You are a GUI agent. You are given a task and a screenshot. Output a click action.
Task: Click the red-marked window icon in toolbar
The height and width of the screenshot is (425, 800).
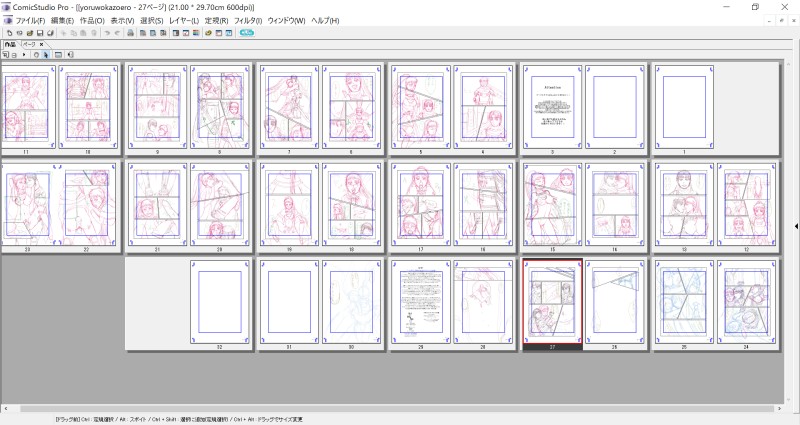[x=186, y=33]
